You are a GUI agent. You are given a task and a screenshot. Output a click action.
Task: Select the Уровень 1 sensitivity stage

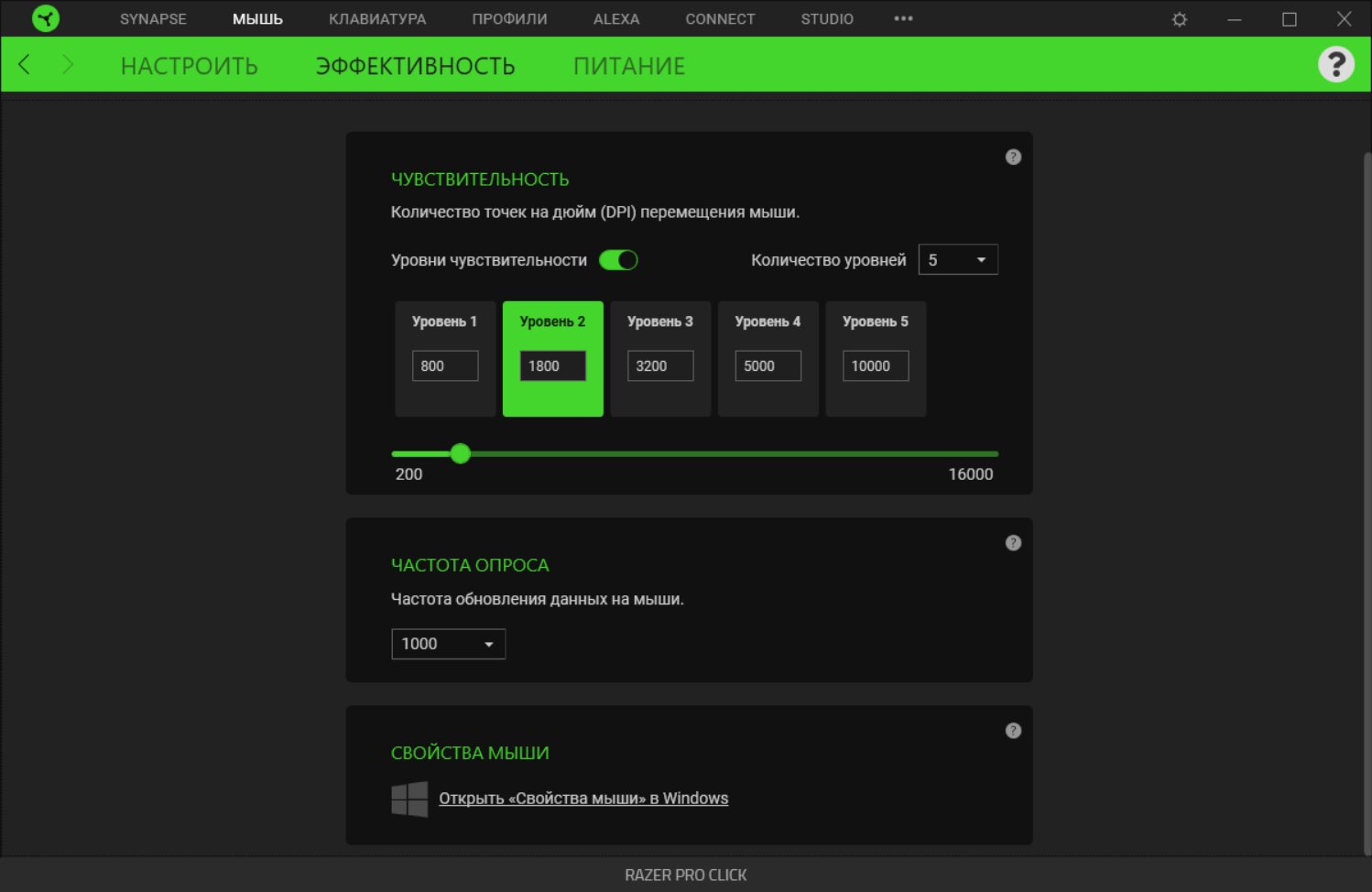tap(445, 359)
